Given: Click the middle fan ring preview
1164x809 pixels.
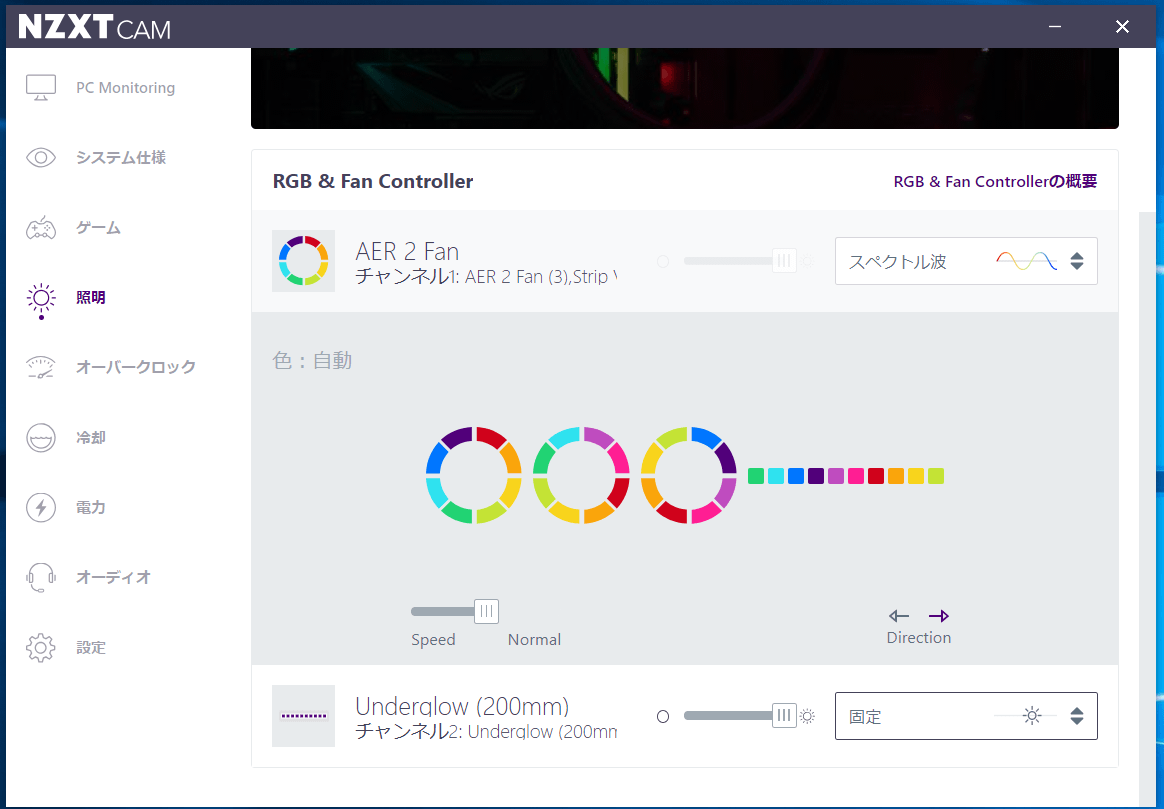Looking at the screenshot, I should (581, 475).
